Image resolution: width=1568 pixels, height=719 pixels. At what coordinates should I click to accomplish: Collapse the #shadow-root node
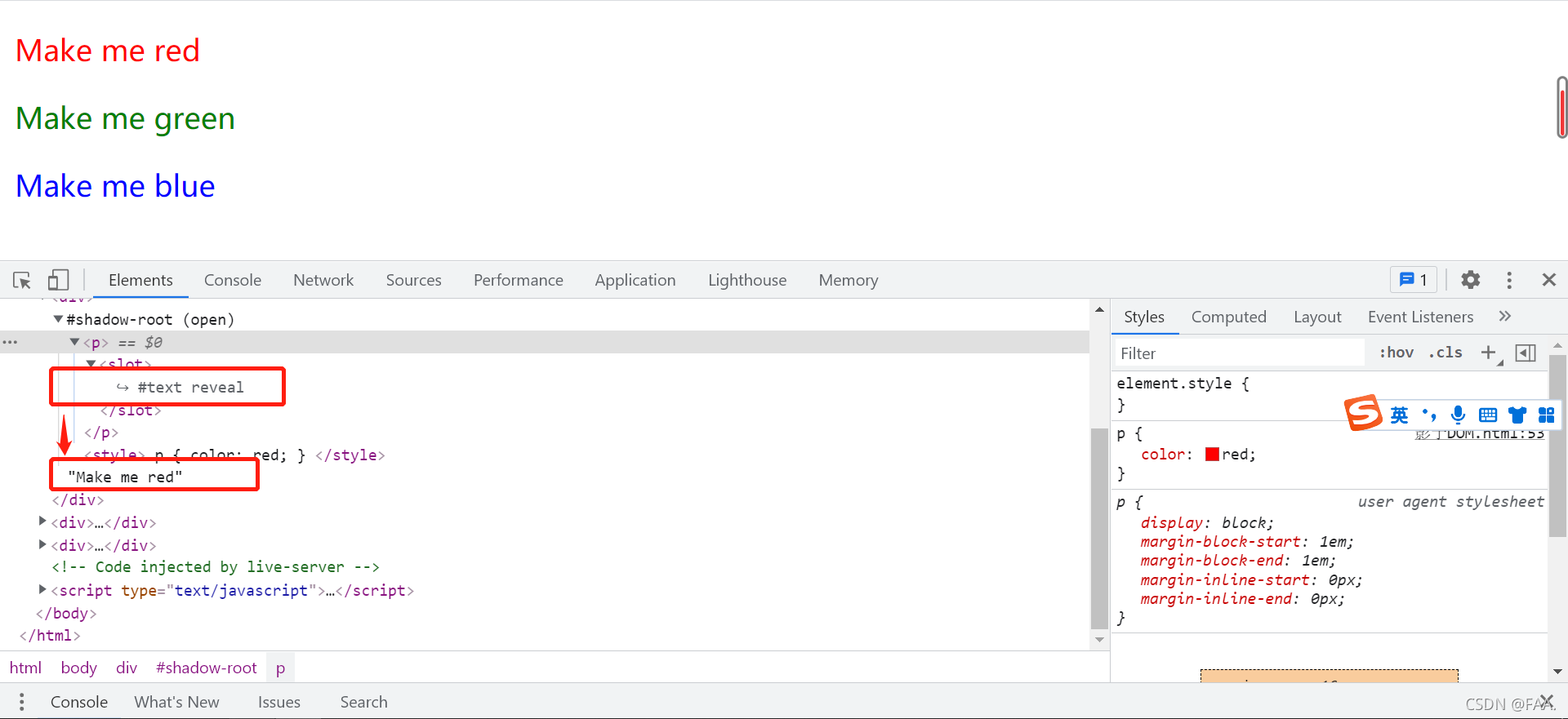58,319
